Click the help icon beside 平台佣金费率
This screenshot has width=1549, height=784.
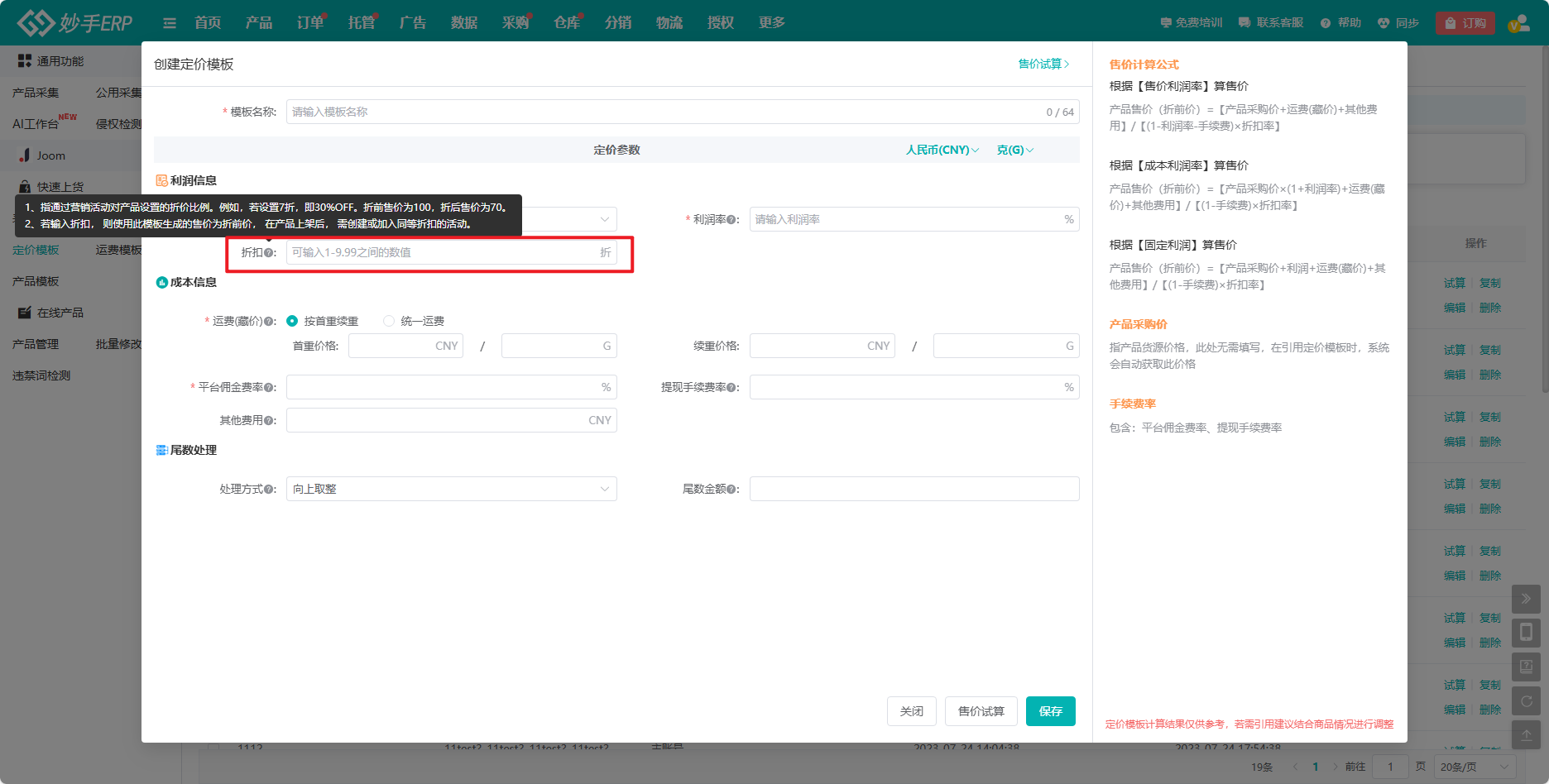[268, 388]
